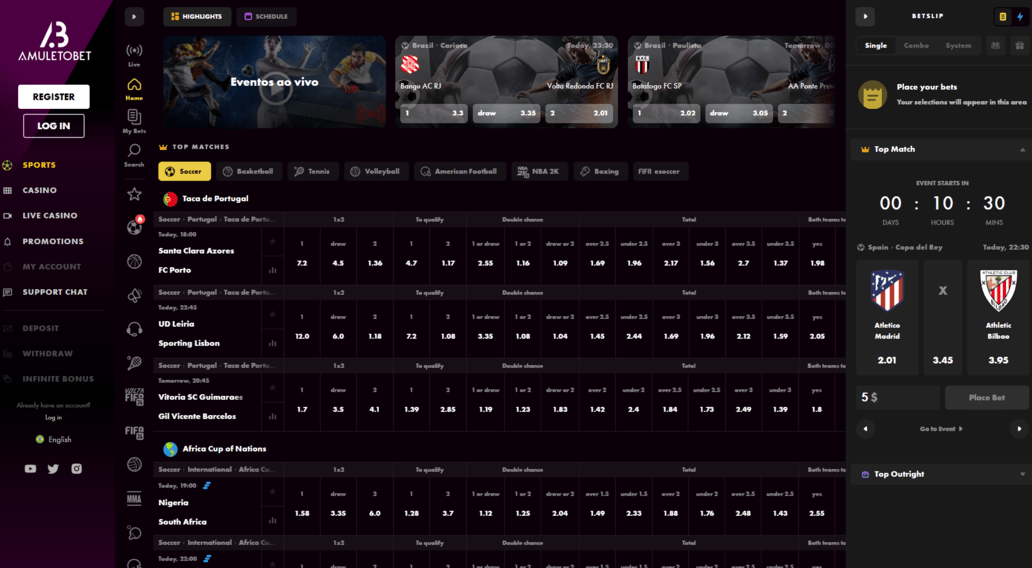The height and width of the screenshot is (568, 1032).
Task: Open statistics icon for Sporting Lisbon match
Action: (272, 343)
